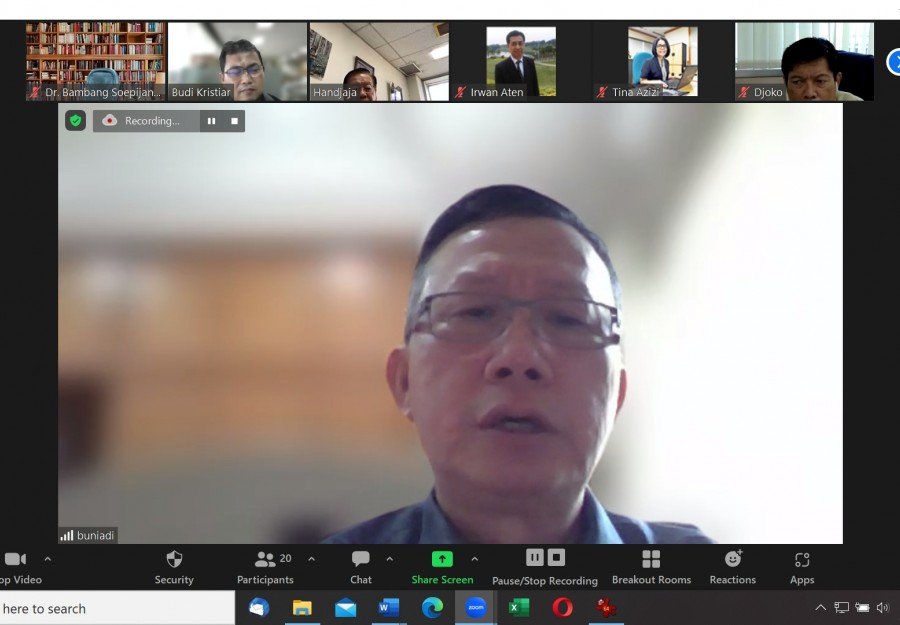
Task: Pause the recording from the top indicator
Action: click(x=211, y=121)
